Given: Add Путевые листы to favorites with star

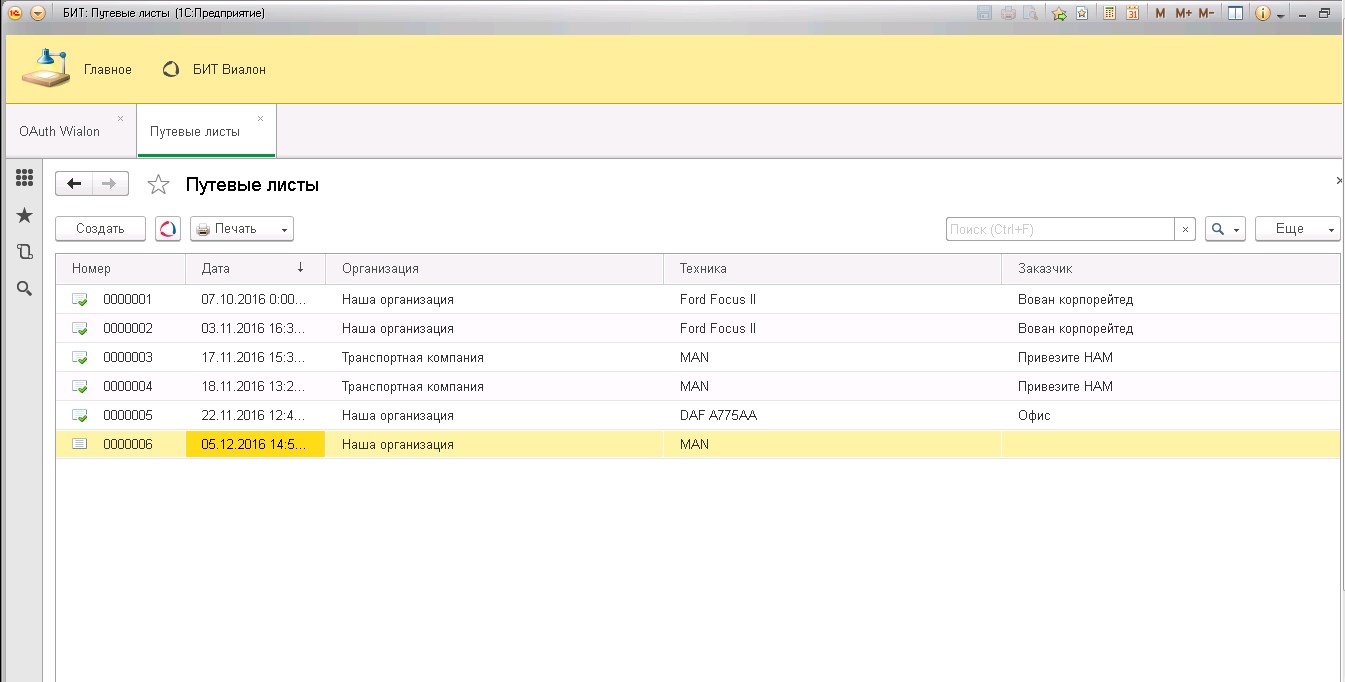Looking at the screenshot, I should pyautogui.click(x=158, y=185).
